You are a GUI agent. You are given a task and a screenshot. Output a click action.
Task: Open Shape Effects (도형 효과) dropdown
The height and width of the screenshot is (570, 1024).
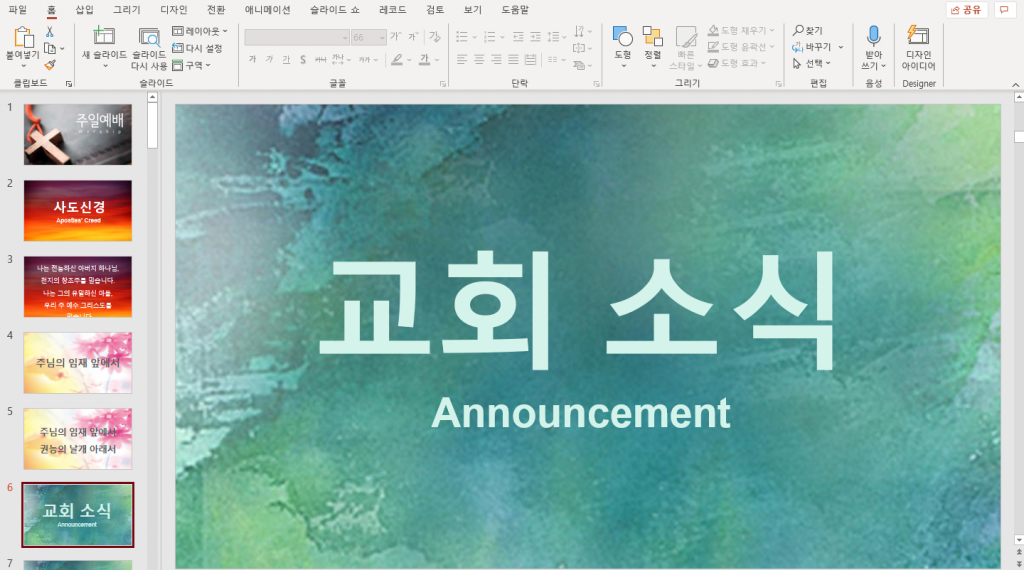[x=737, y=63]
